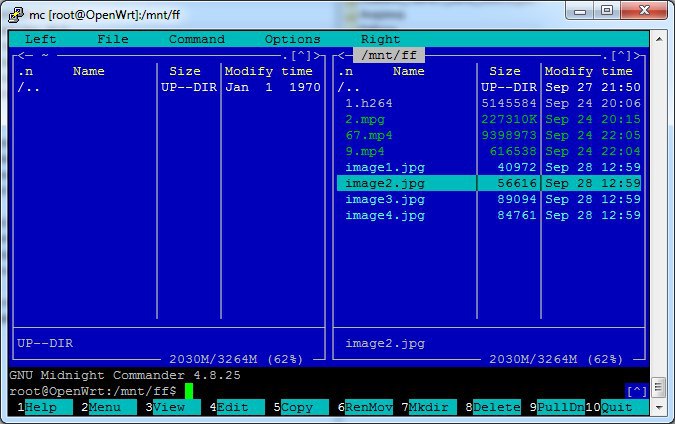675x424 pixels.
Task: Click mini-status UP--DIR in left panel
Action: [45, 343]
